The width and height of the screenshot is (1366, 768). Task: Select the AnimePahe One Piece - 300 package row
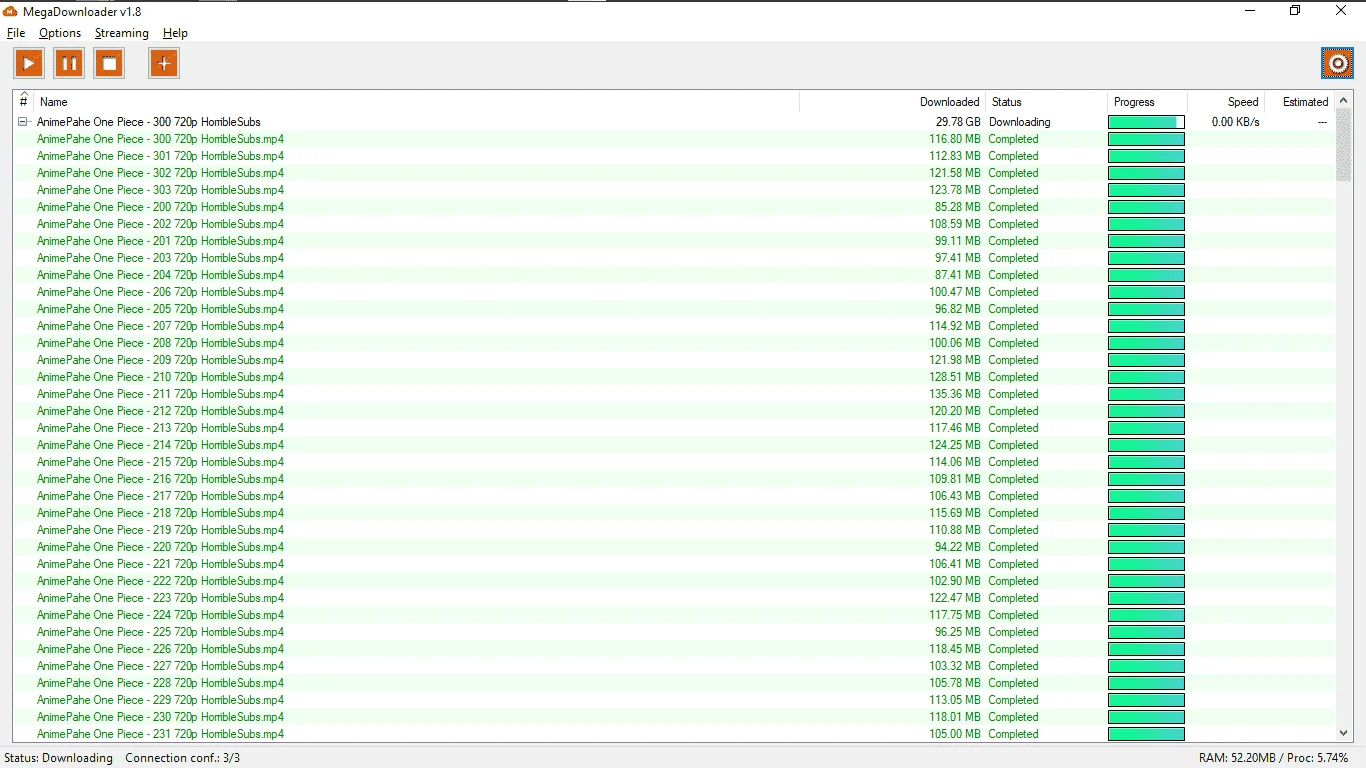(x=674, y=122)
